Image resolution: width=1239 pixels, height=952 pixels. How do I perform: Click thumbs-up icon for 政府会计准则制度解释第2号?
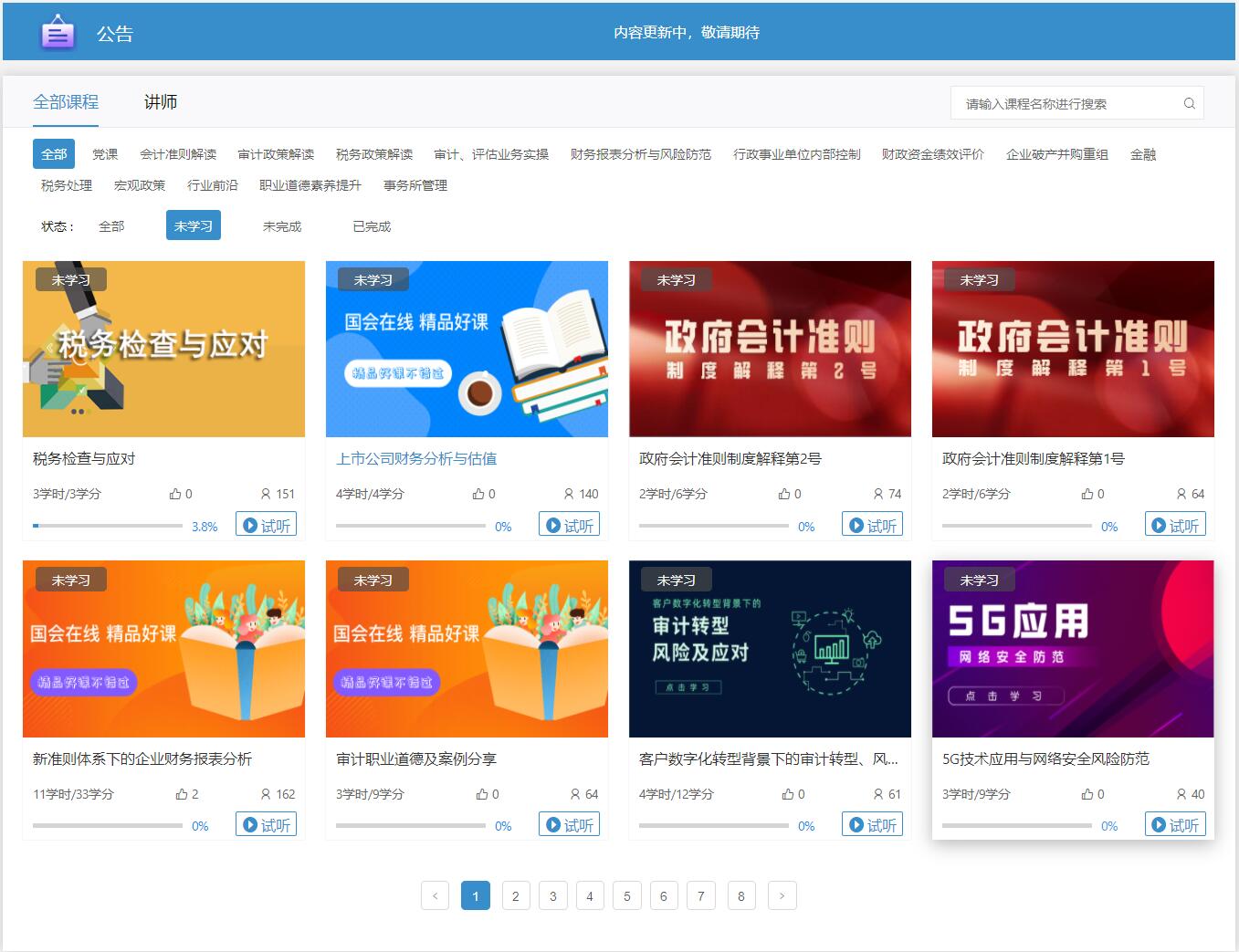pyautogui.click(x=783, y=494)
